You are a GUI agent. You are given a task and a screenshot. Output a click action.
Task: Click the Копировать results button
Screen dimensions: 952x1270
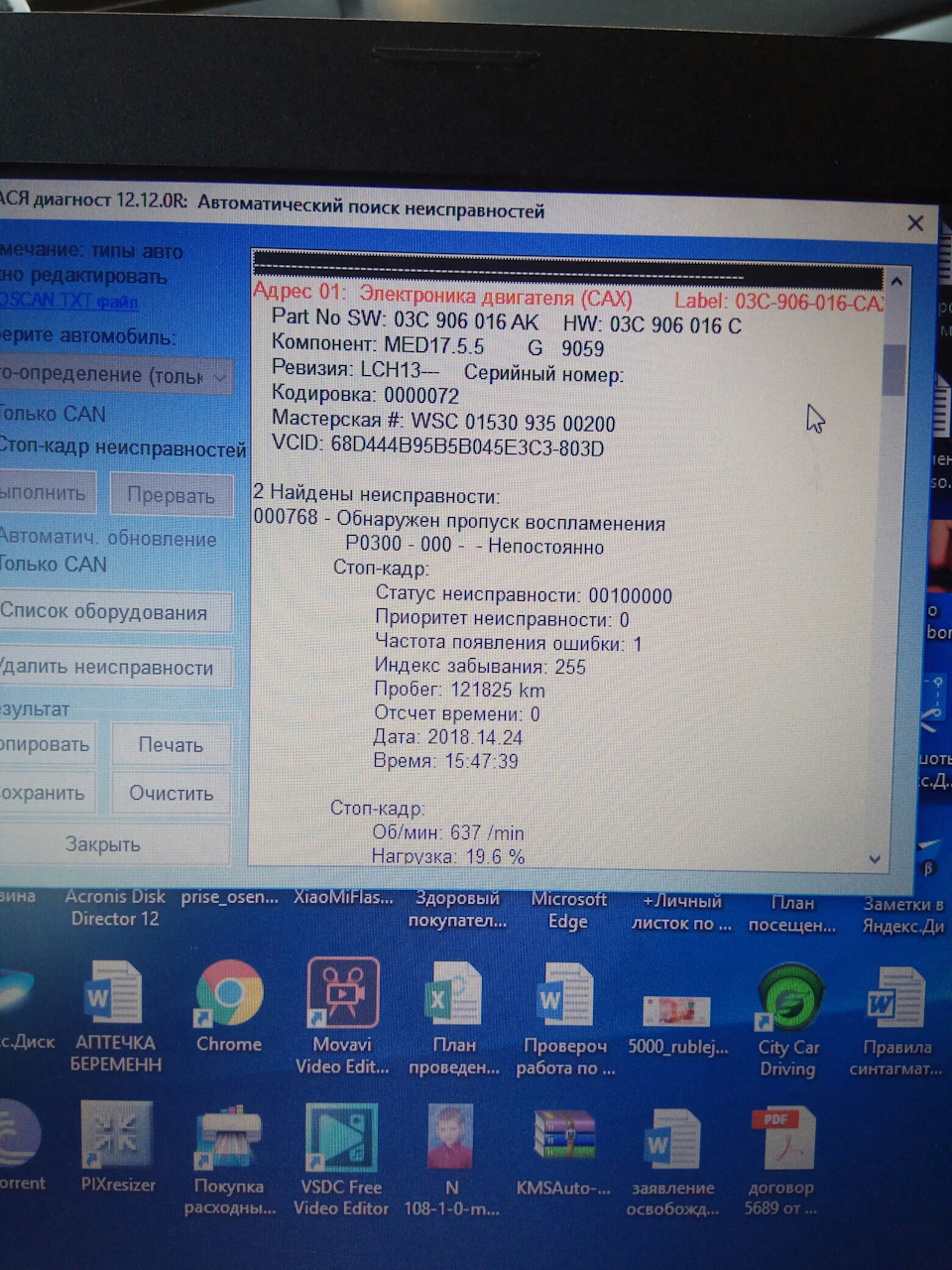coord(46,744)
